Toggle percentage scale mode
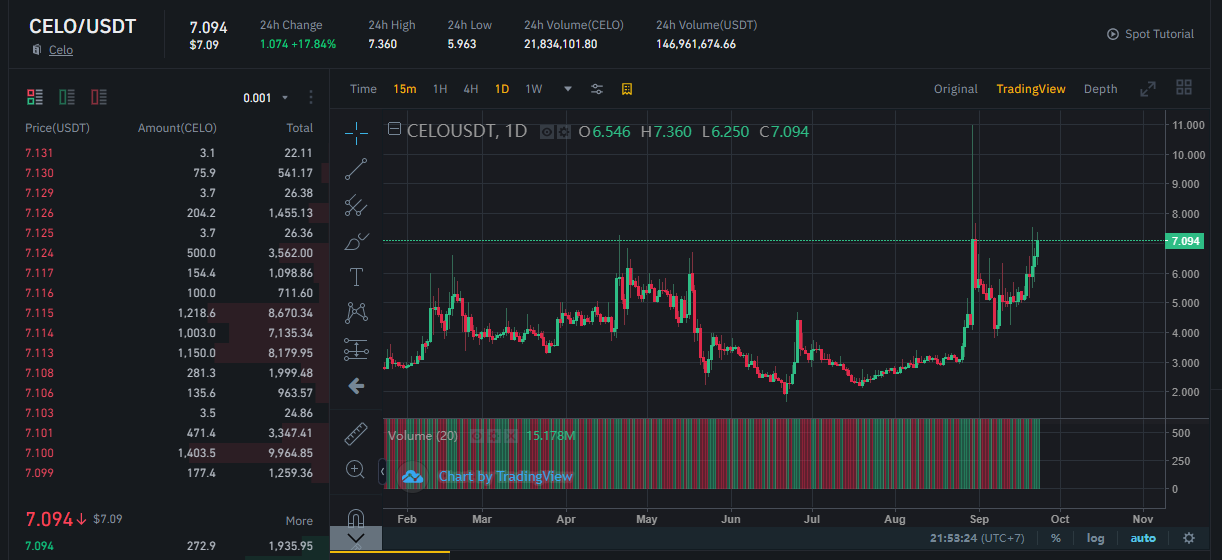Image resolution: width=1222 pixels, height=560 pixels. (x=1056, y=538)
